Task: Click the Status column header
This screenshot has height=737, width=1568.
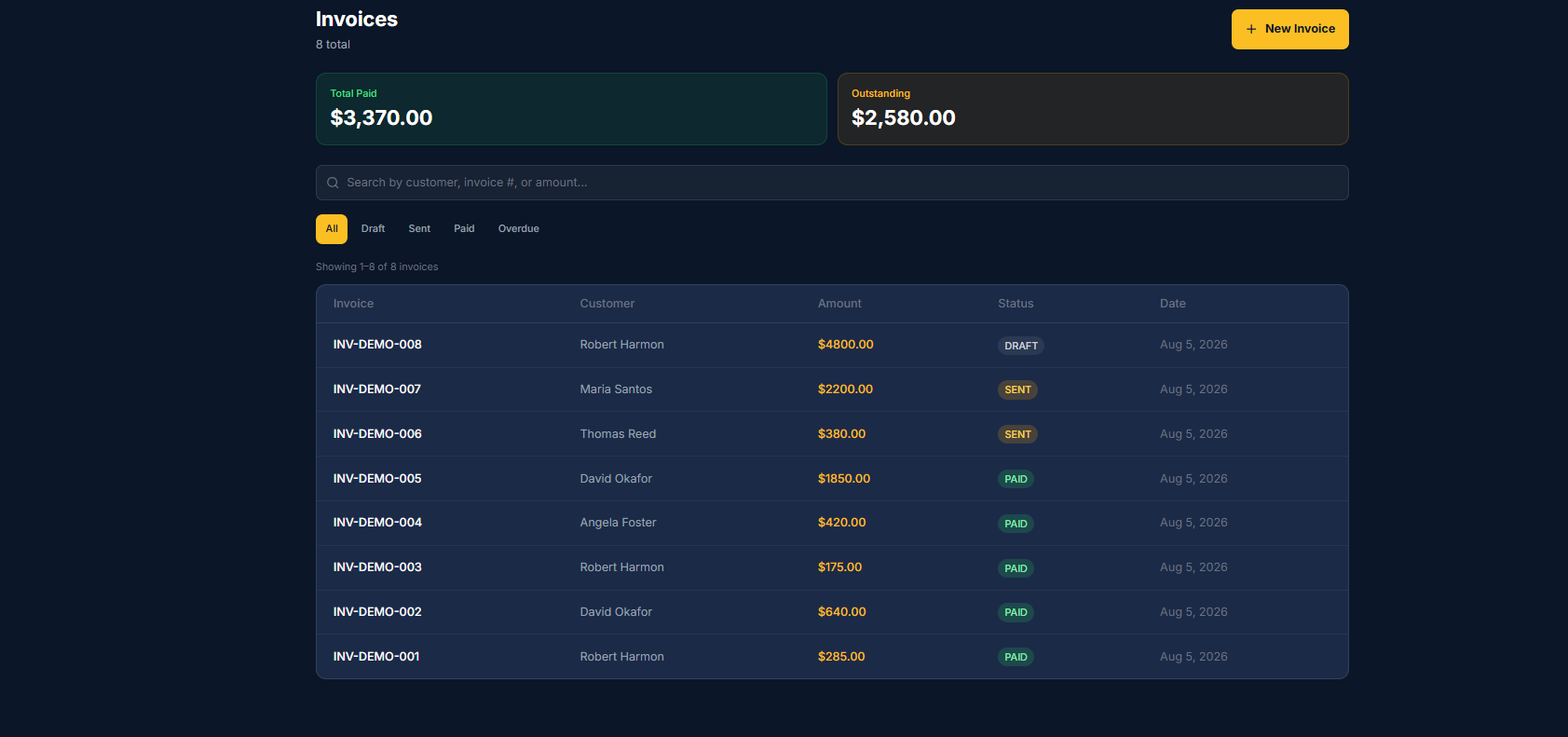Action: pos(1016,304)
